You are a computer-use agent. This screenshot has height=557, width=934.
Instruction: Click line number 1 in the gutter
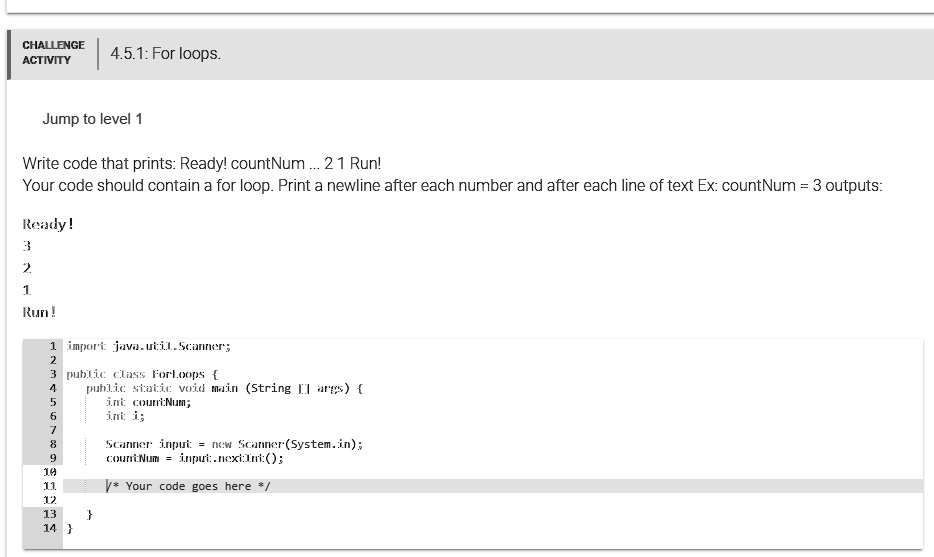click(53, 346)
